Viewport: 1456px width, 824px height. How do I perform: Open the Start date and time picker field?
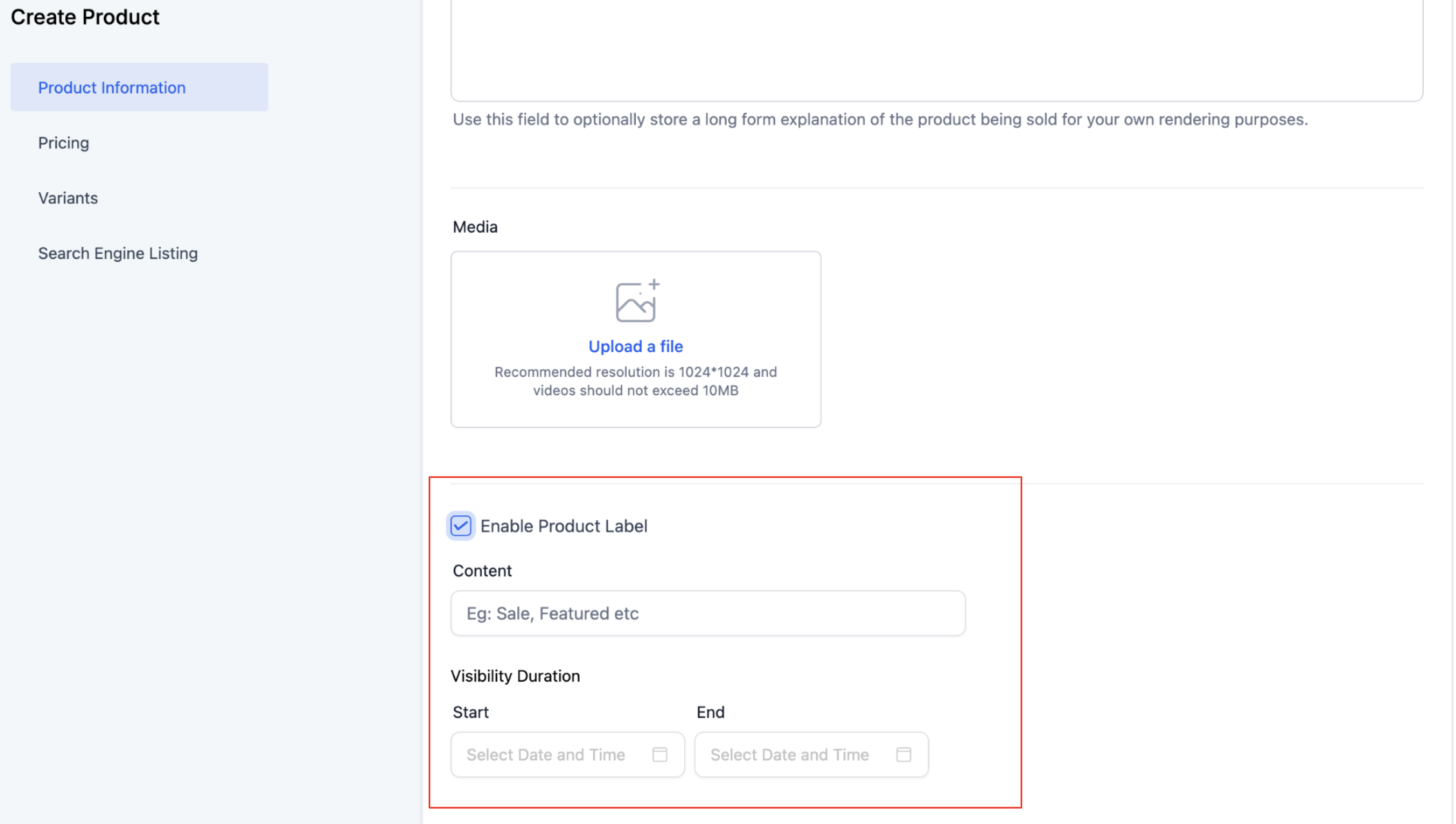point(553,754)
